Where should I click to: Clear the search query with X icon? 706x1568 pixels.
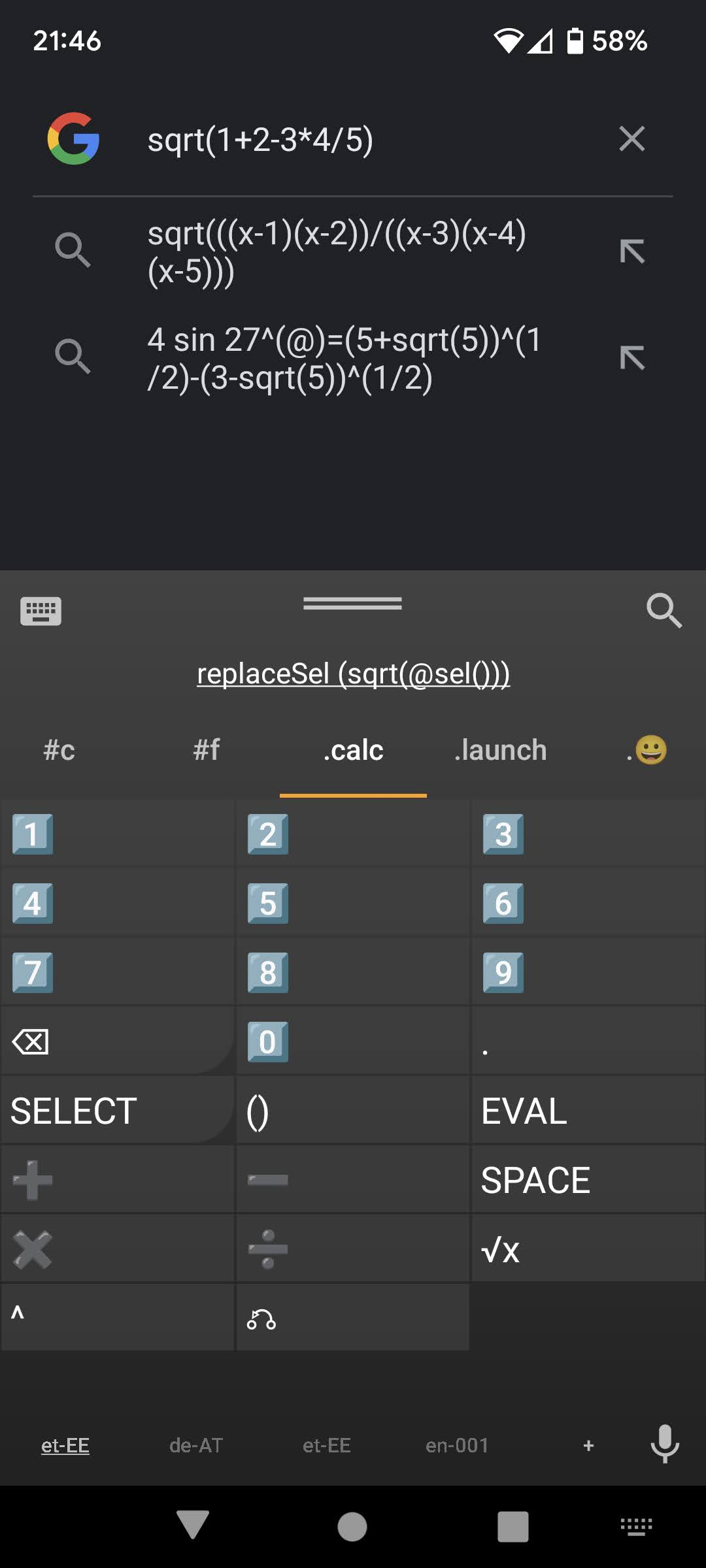pyautogui.click(x=631, y=139)
